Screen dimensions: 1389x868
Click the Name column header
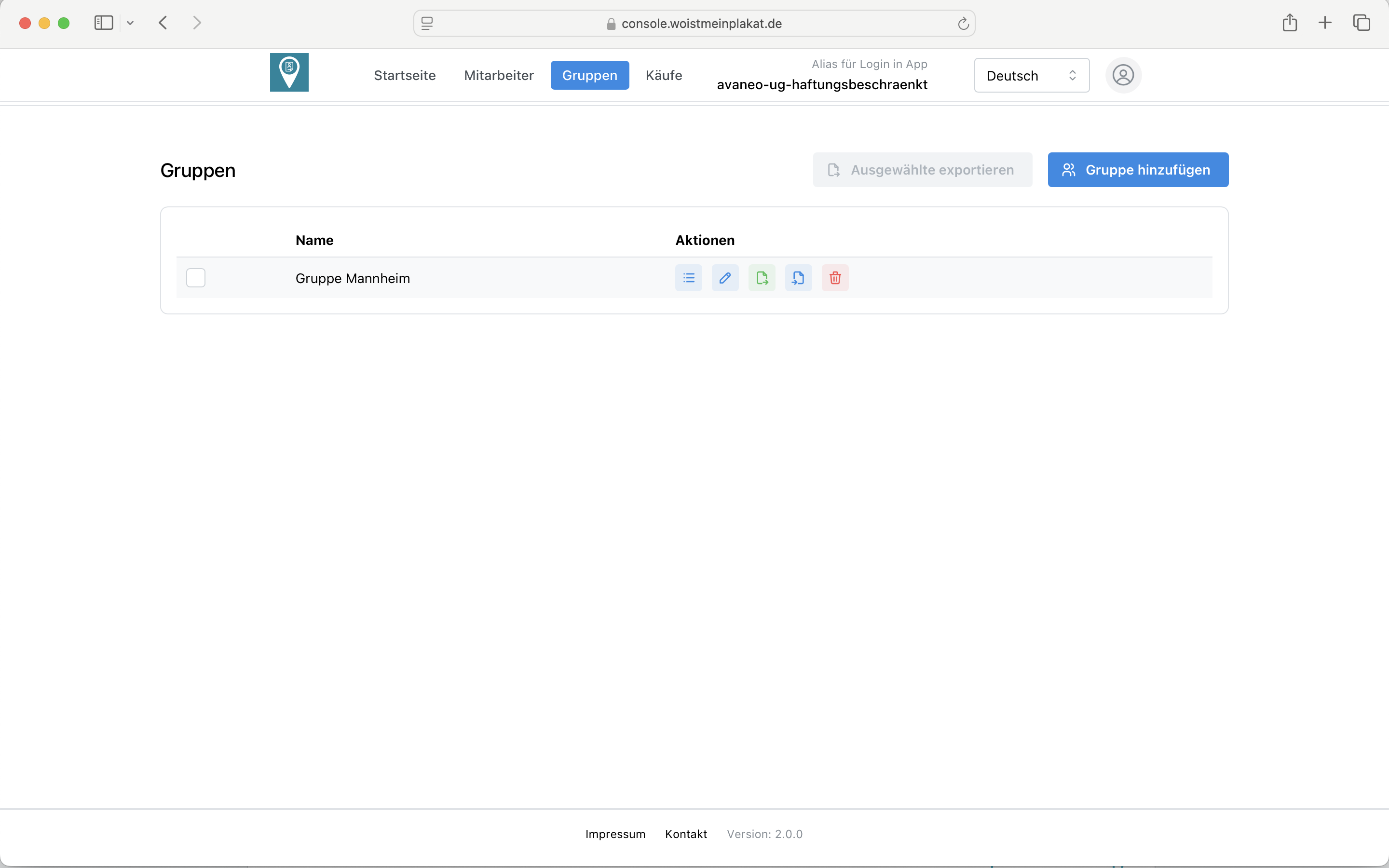(314, 241)
